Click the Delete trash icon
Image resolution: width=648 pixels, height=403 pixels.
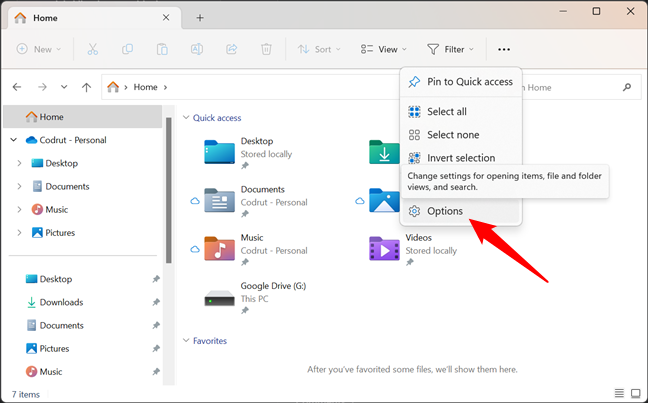(x=266, y=49)
